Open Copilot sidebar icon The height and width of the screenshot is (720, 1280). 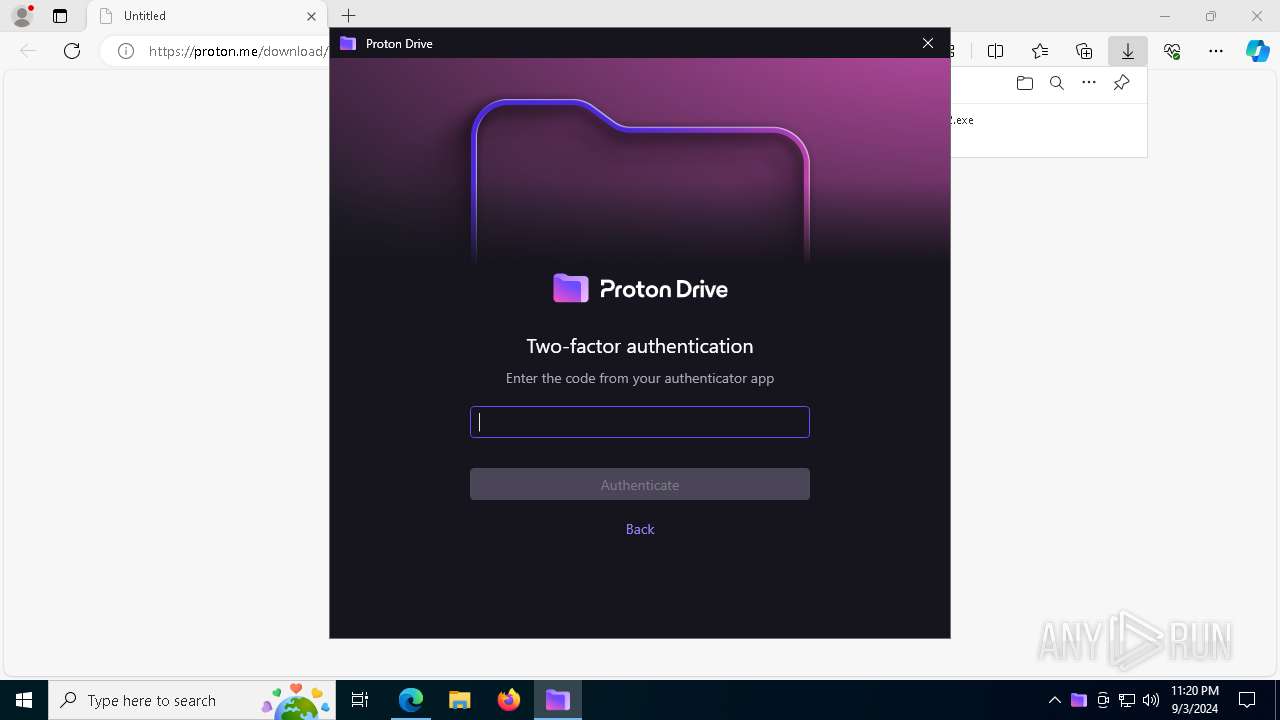tap(1258, 51)
